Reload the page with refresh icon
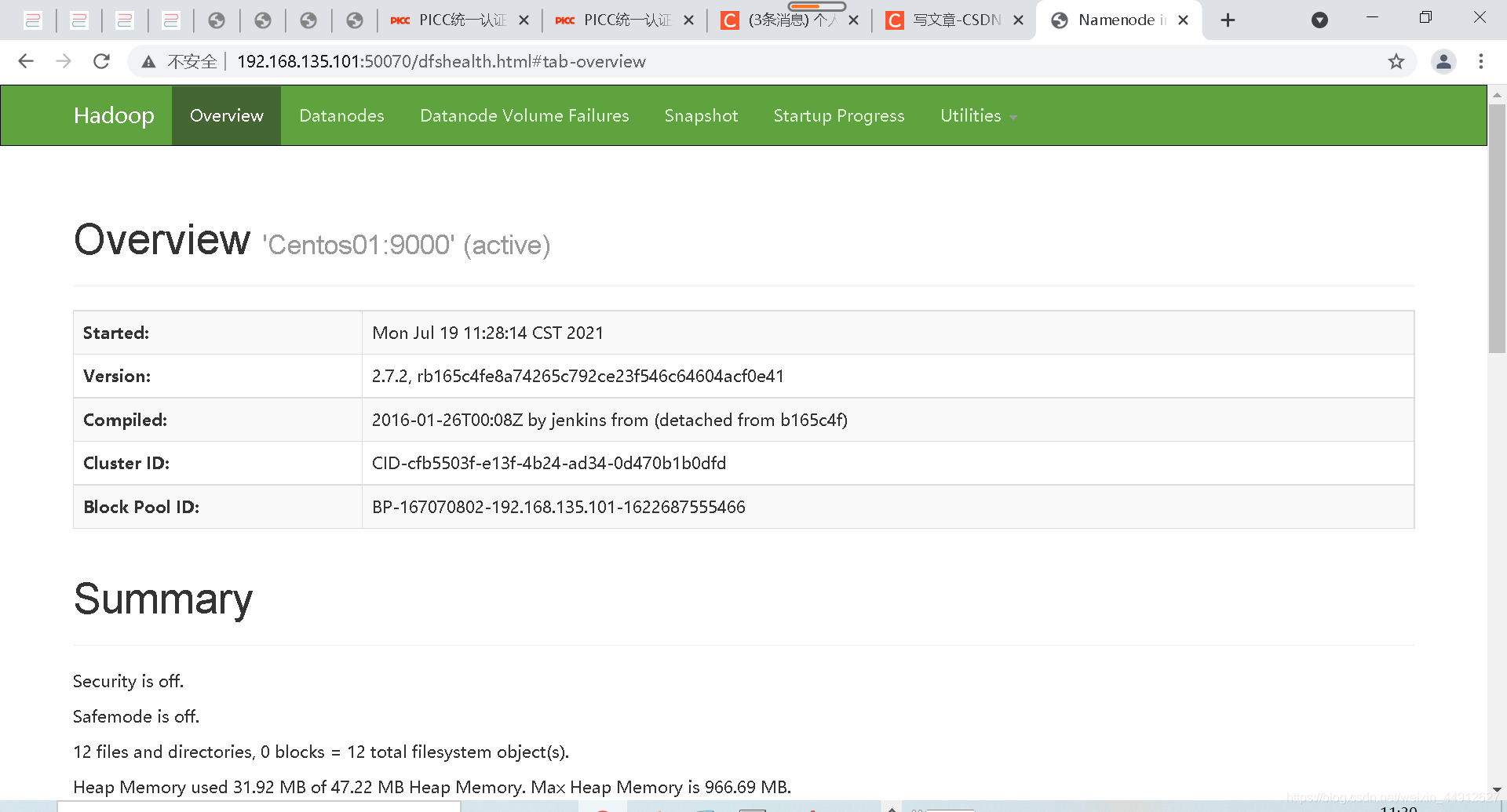 click(101, 61)
